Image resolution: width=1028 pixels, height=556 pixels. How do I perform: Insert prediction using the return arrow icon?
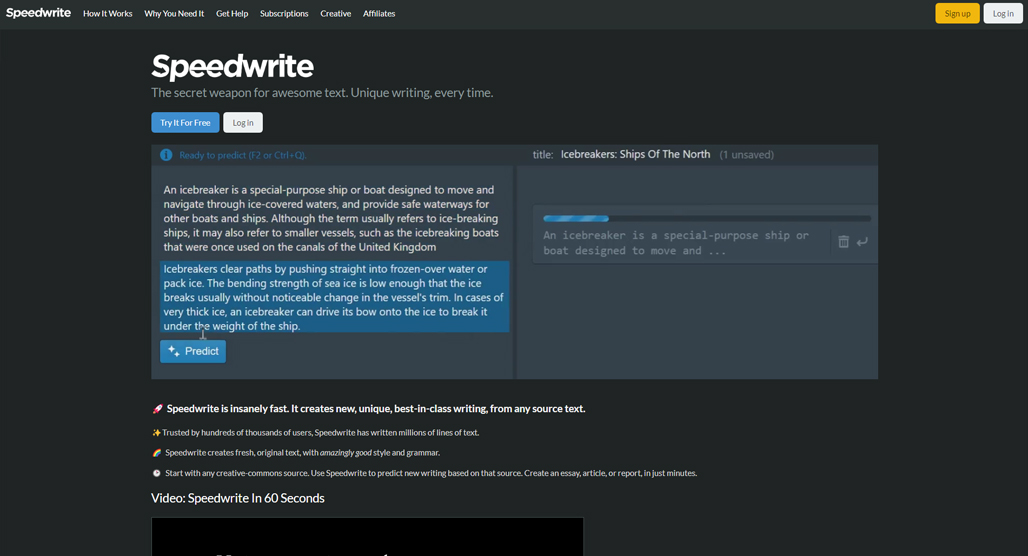tap(862, 242)
